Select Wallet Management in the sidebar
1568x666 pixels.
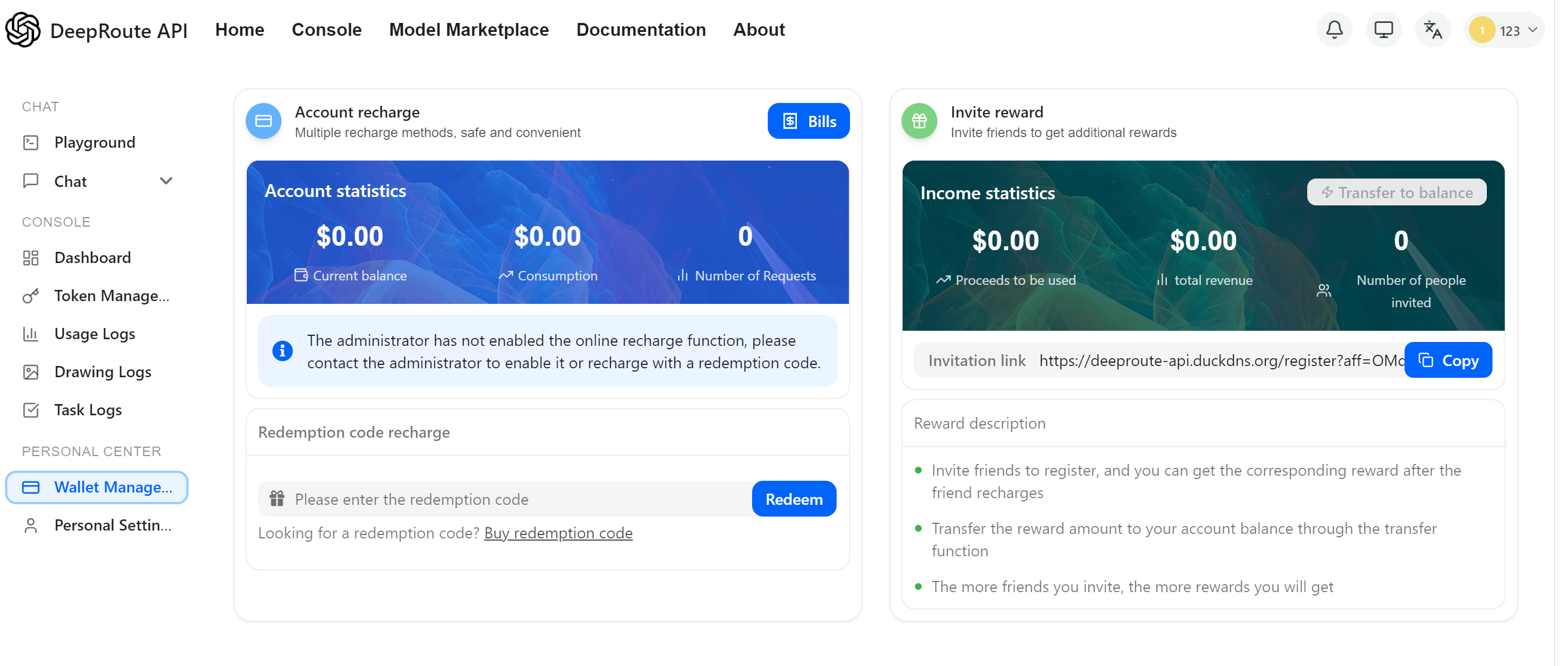(97, 487)
